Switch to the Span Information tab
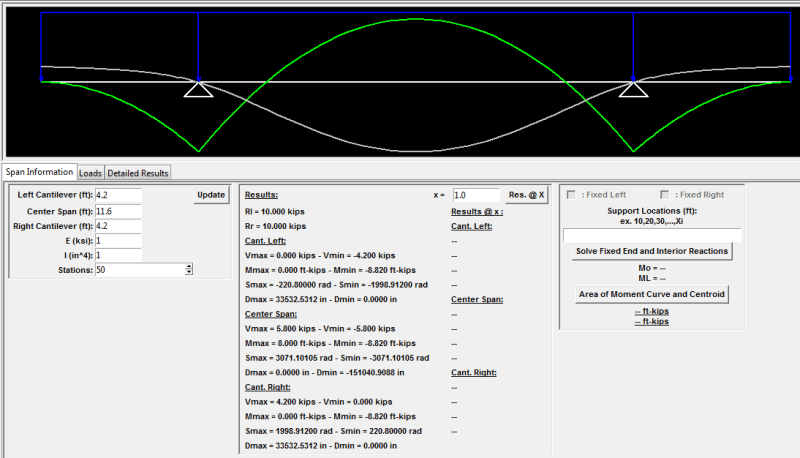Screen dimensions: 800x458 (x=39, y=172)
